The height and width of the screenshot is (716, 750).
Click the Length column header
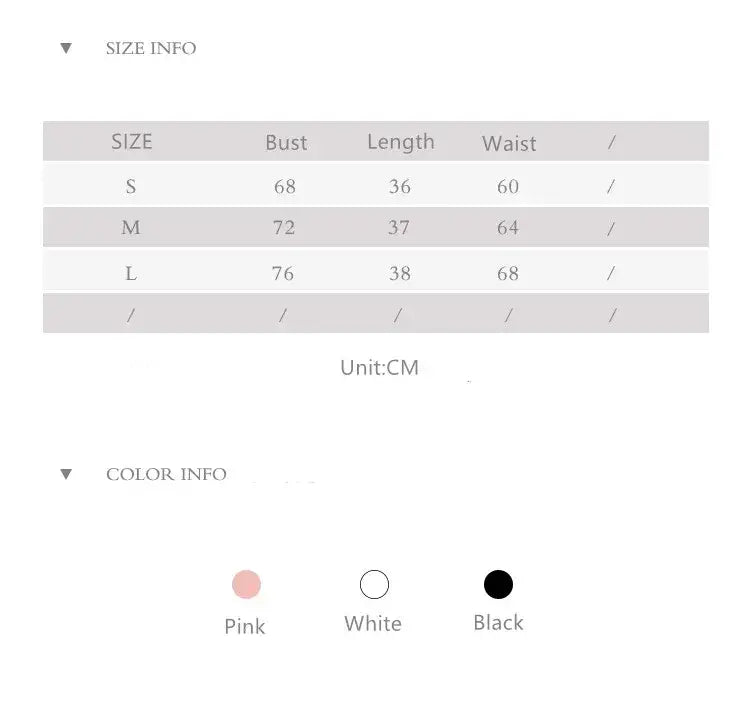coord(400,142)
